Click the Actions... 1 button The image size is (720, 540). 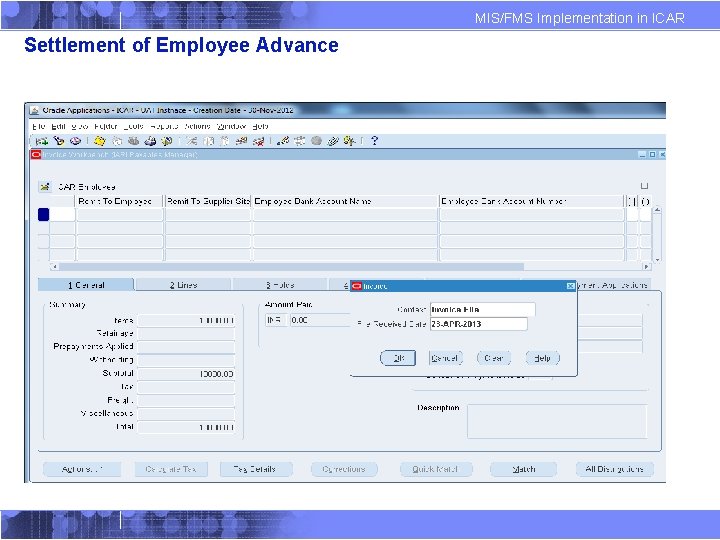82,469
